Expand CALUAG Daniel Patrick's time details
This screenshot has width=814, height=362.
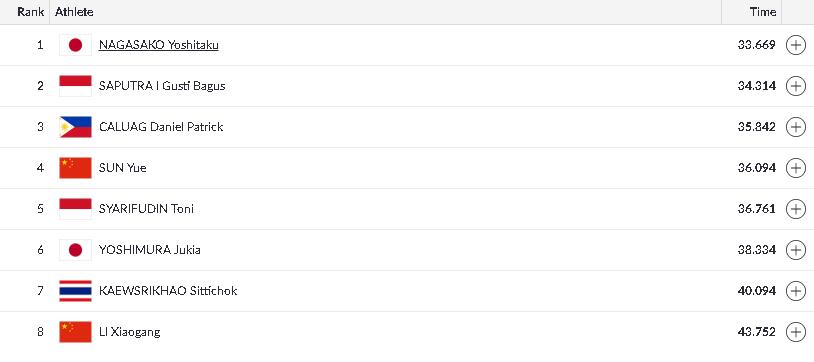[x=796, y=127]
